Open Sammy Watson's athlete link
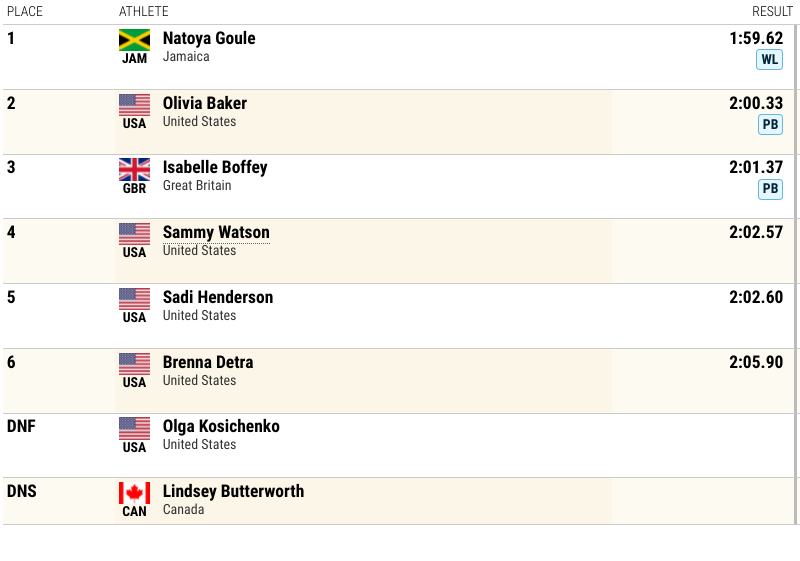The width and height of the screenshot is (800, 561). (x=216, y=233)
